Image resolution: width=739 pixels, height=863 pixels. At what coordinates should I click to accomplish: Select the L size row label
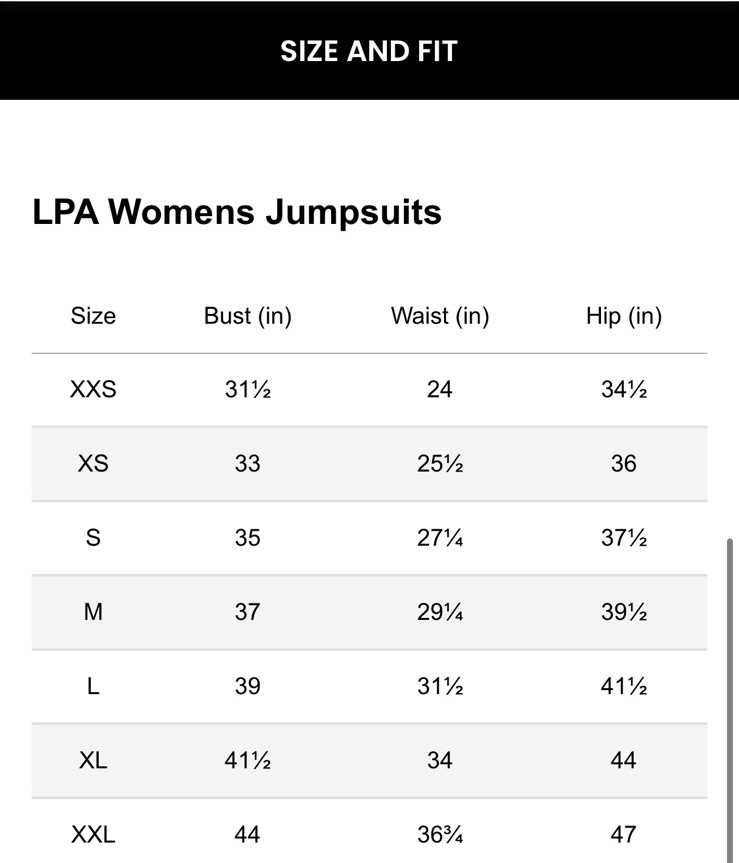(93, 686)
